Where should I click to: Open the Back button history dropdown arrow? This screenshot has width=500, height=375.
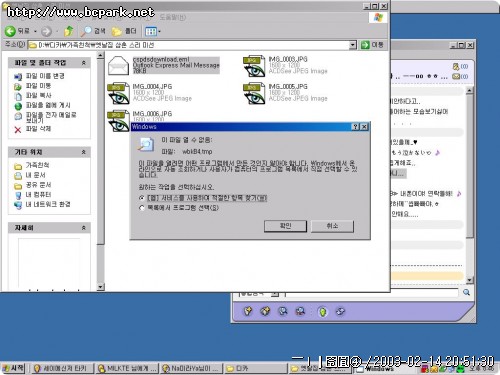pyautogui.click(x=35, y=32)
